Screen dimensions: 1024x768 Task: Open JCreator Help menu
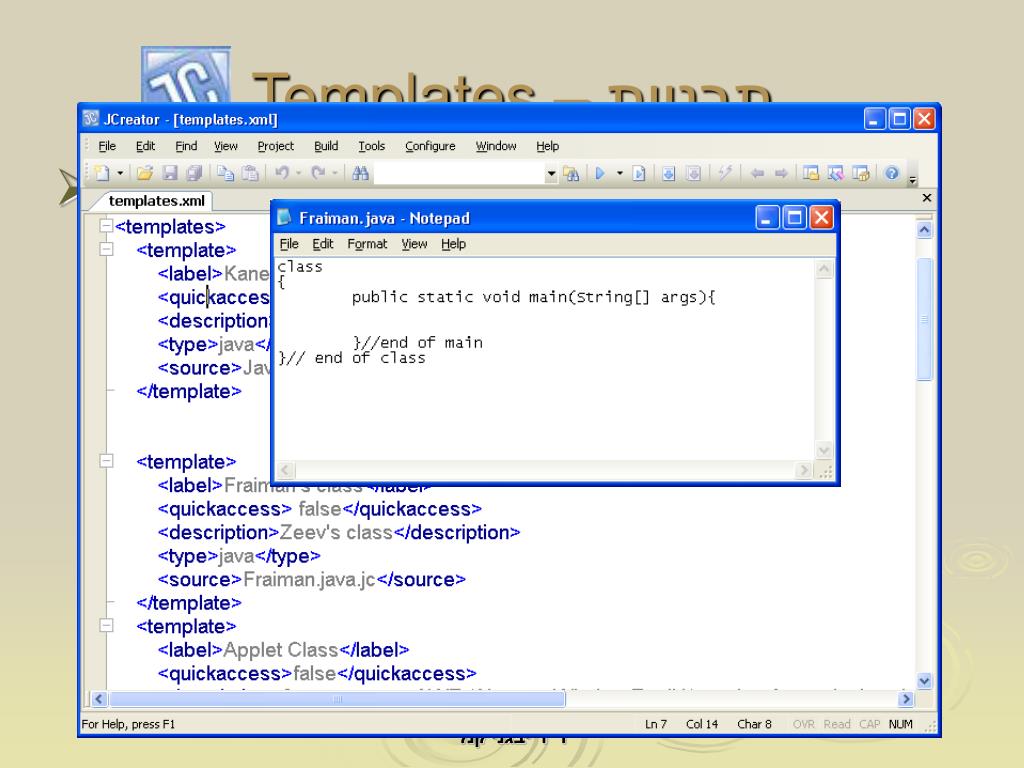click(547, 146)
